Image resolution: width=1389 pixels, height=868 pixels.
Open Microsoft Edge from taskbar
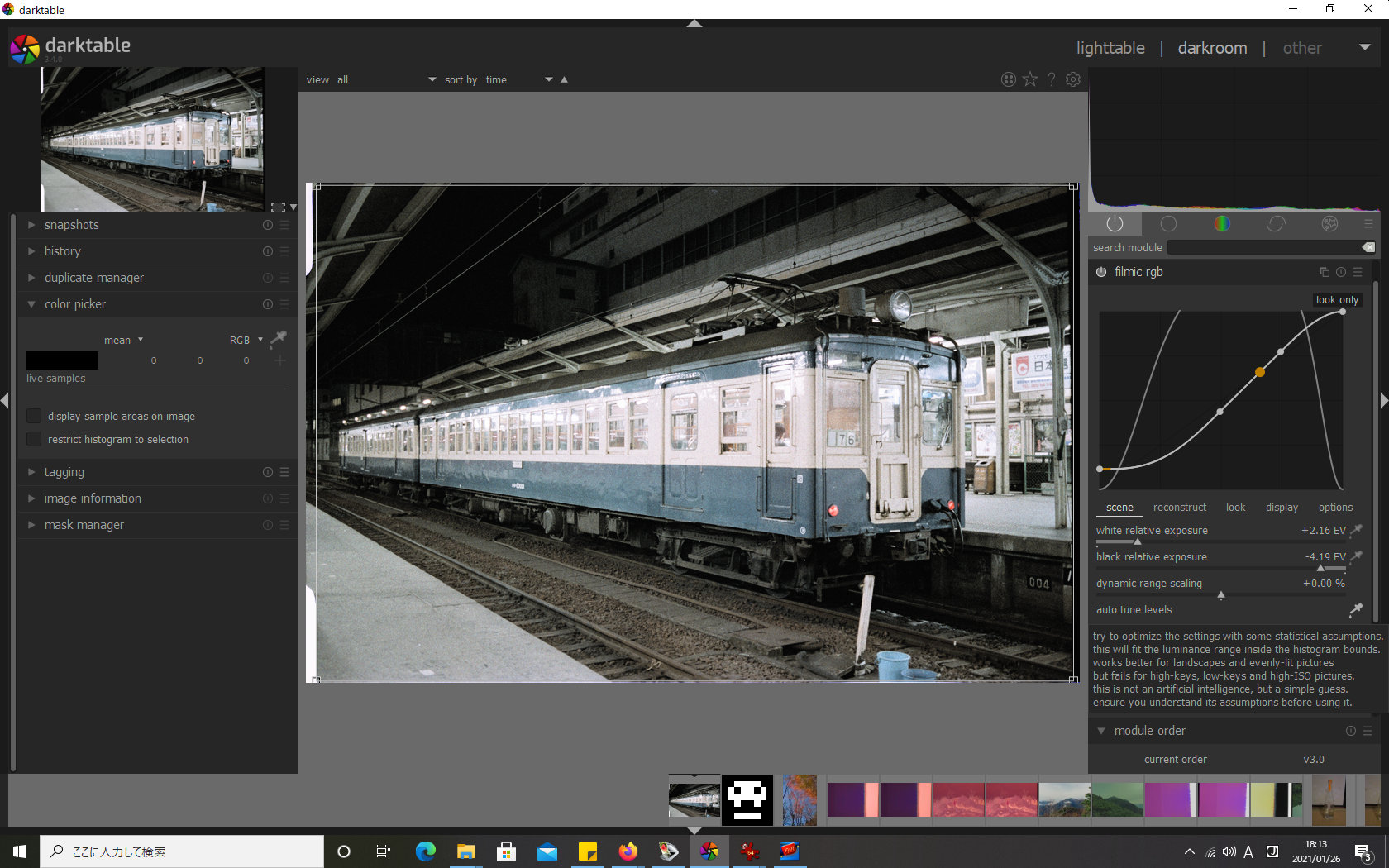(426, 851)
